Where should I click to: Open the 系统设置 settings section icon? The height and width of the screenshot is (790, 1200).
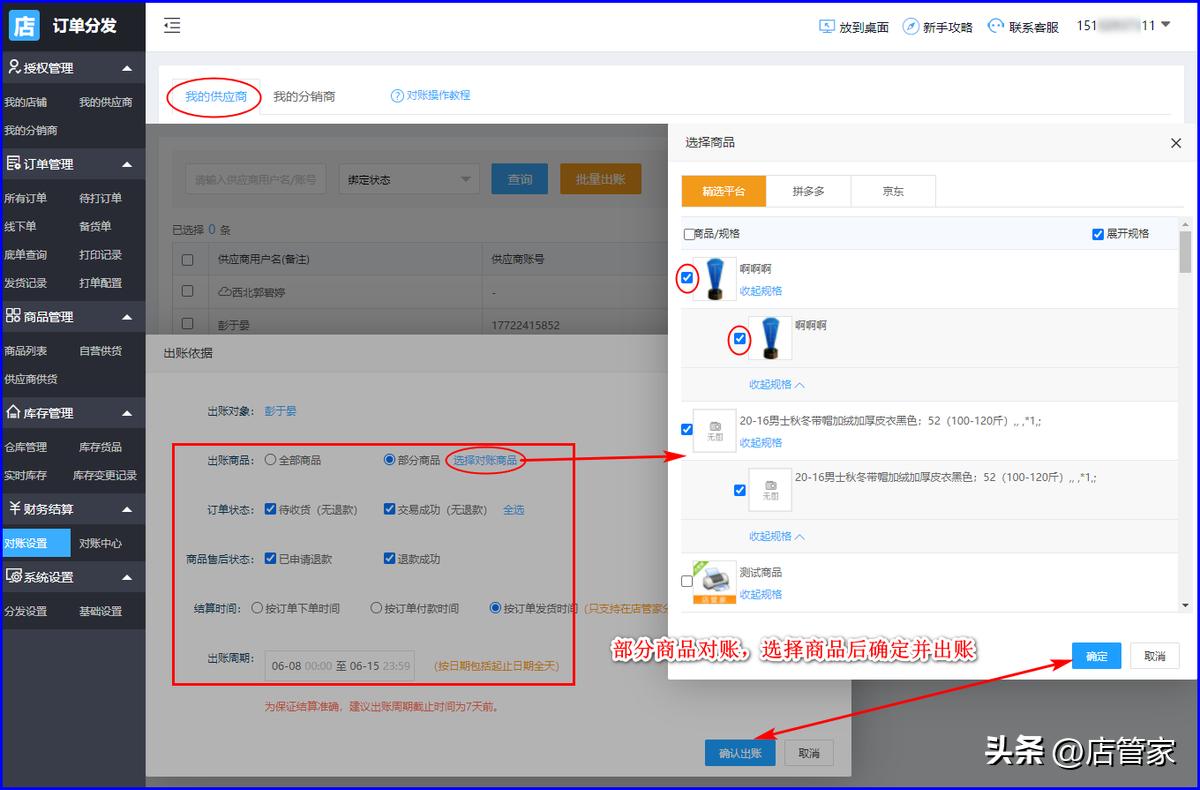click(x=16, y=576)
